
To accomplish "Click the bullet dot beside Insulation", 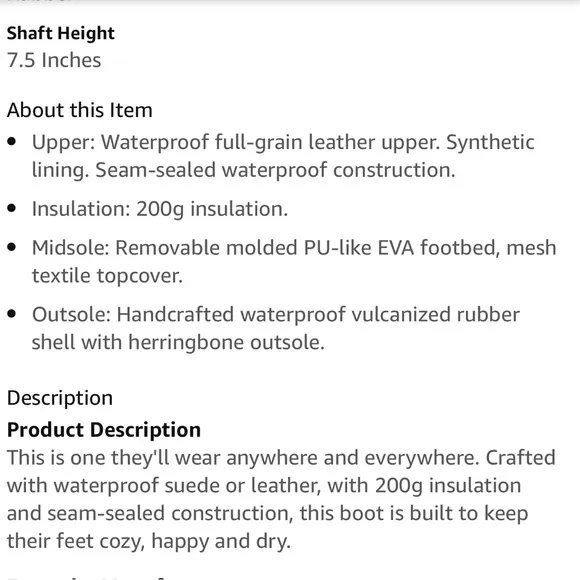I will [x=12, y=208].
